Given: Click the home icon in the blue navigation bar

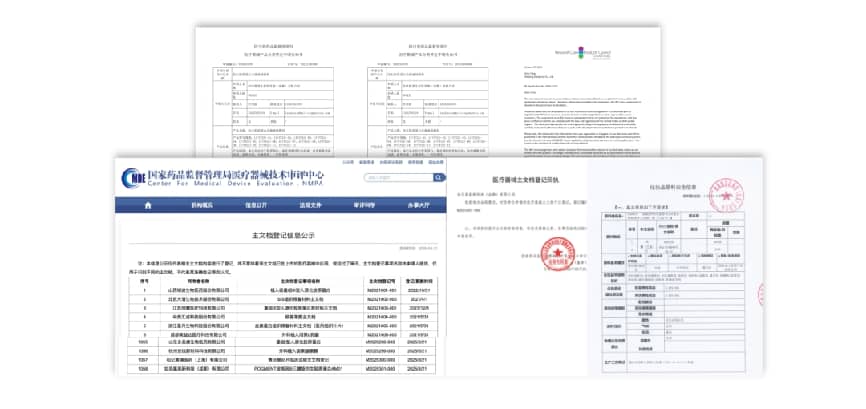Looking at the screenshot, I should (x=146, y=204).
